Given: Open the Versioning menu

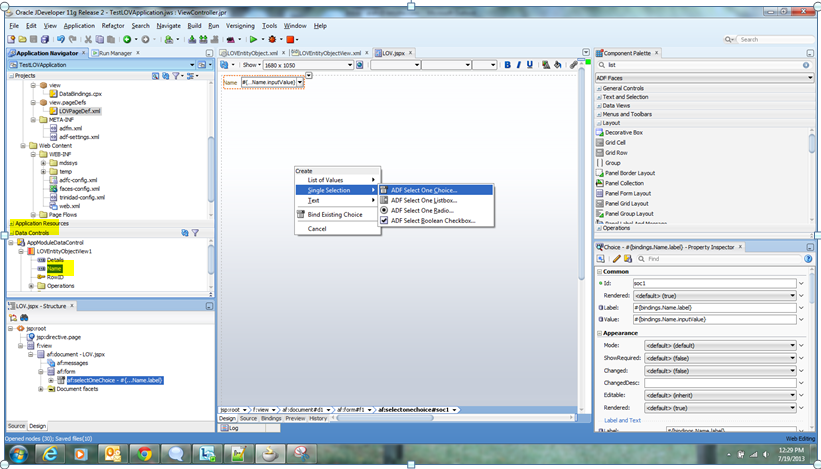Looking at the screenshot, I should 240,26.
